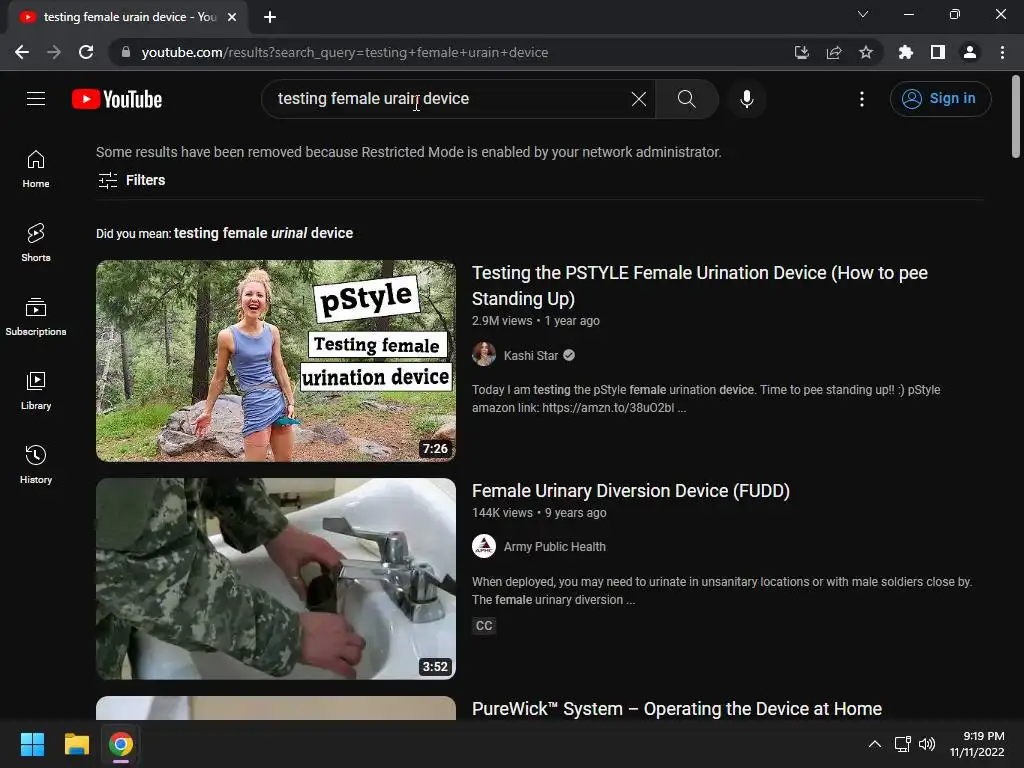This screenshot has height=768, width=1024.
Task: Bookmark this page with star icon
Action: (865, 52)
